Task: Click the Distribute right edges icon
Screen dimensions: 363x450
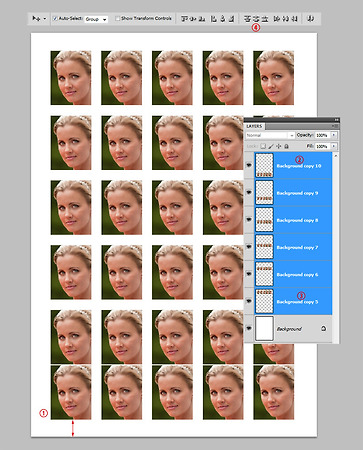Action: 294,19
